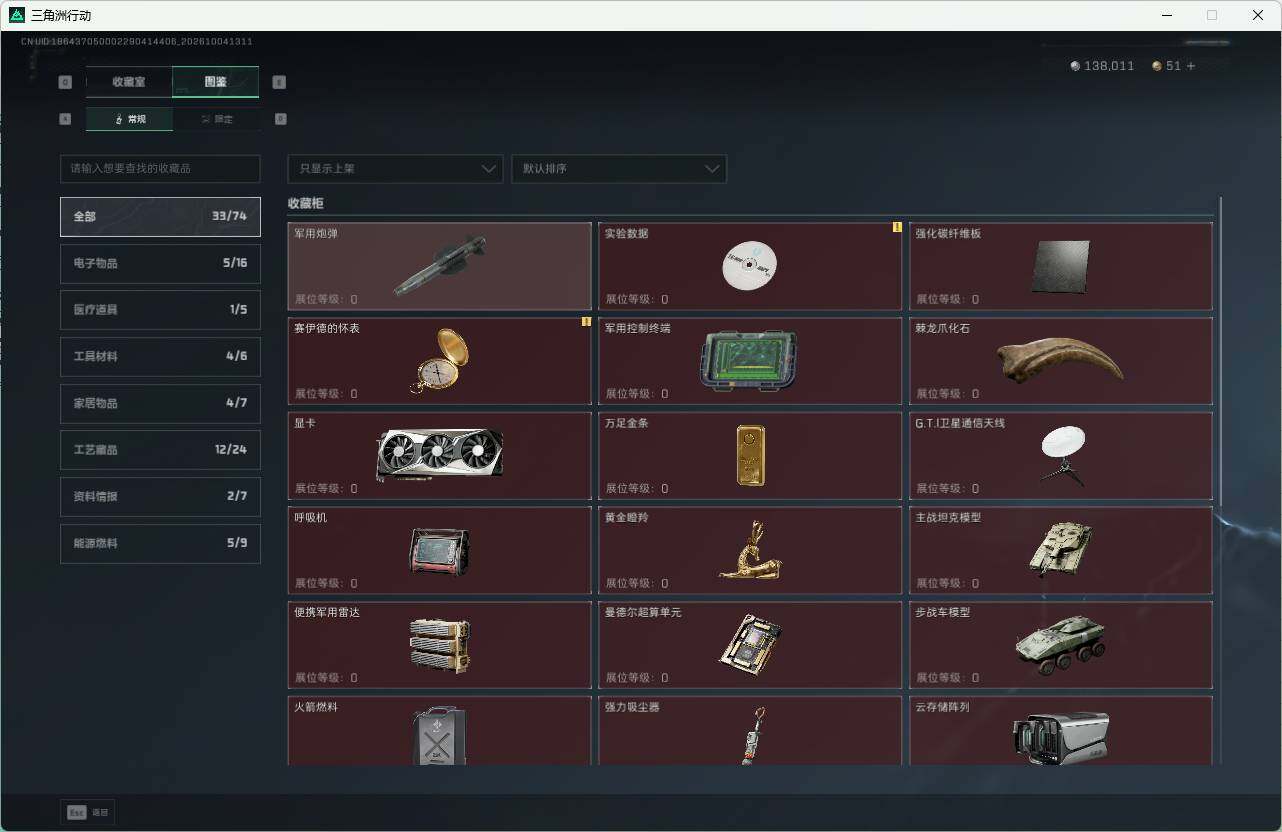Open the 只显示上架 filter dropdown
This screenshot has width=1282, height=832.
click(x=395, y=169)
